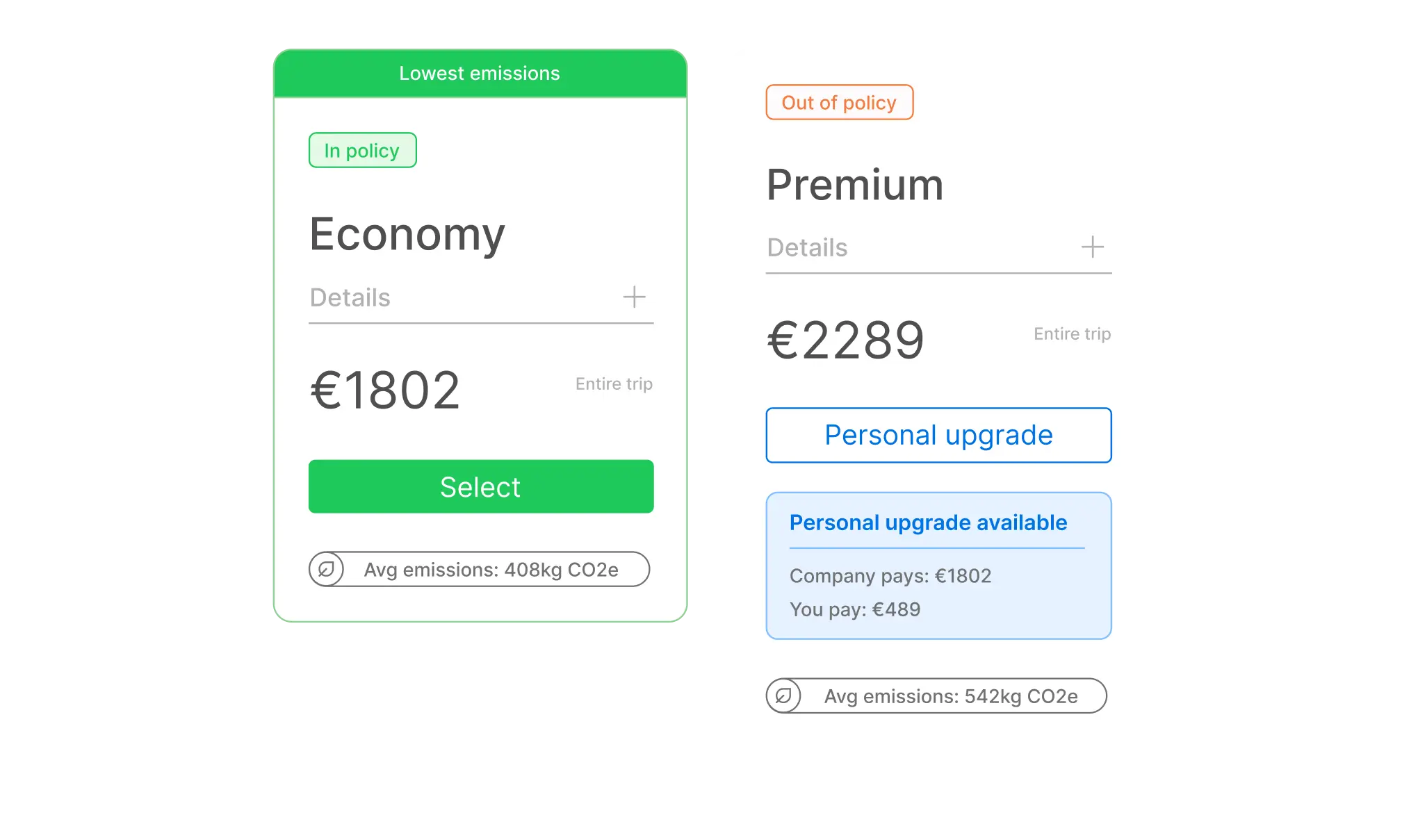Click the Company pays €1802 line

pyautogui.click(x=890, y=576)
